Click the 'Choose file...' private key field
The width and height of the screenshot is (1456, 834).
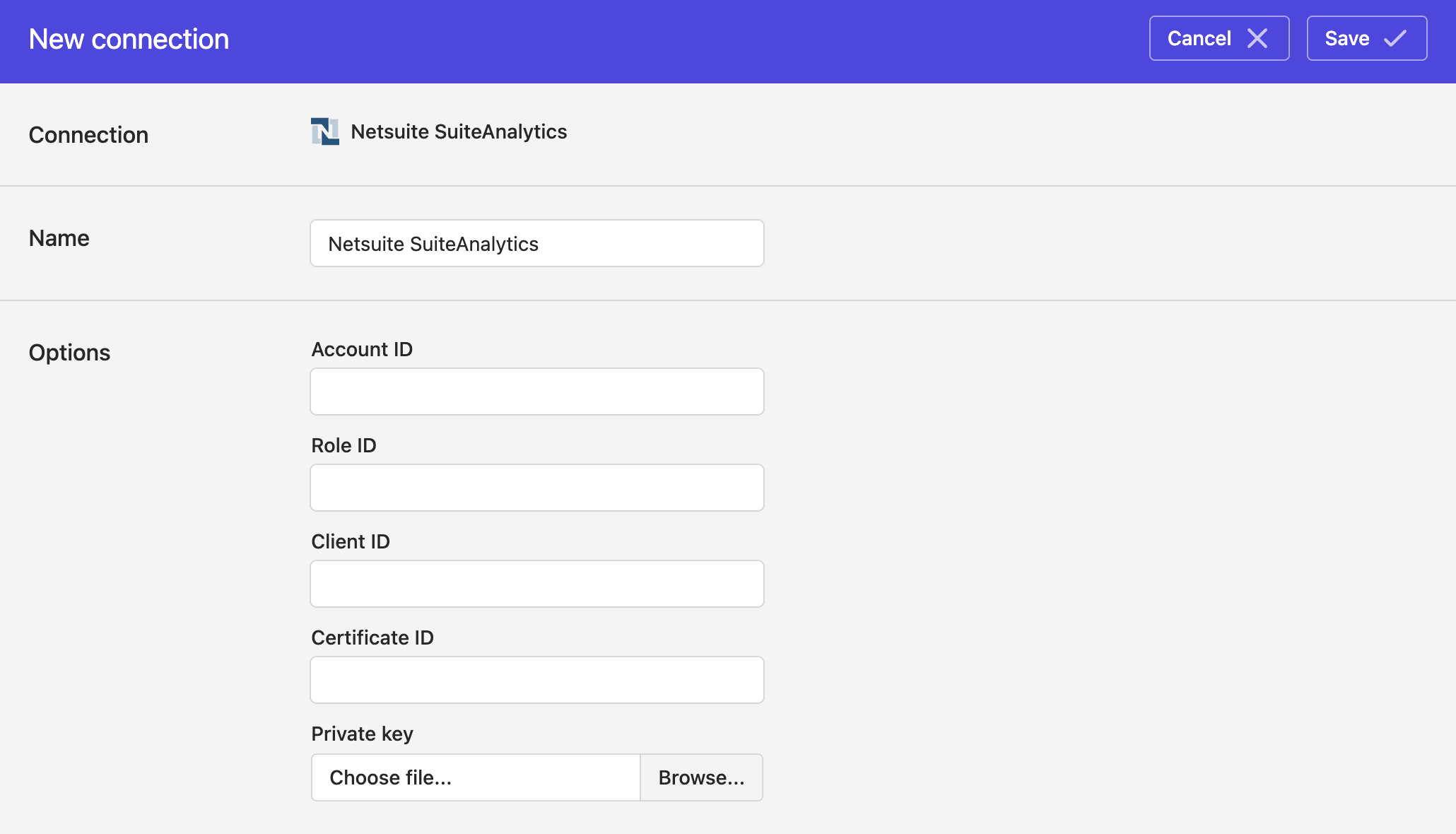tap(476, 777)
